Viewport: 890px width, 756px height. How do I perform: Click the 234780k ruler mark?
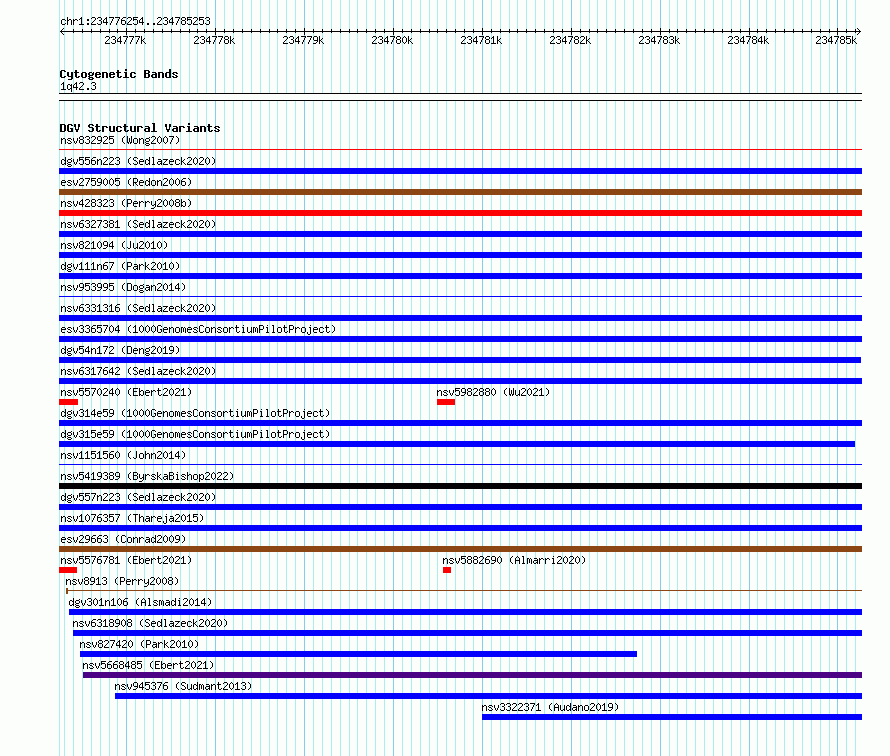click(x=392, y=40)
